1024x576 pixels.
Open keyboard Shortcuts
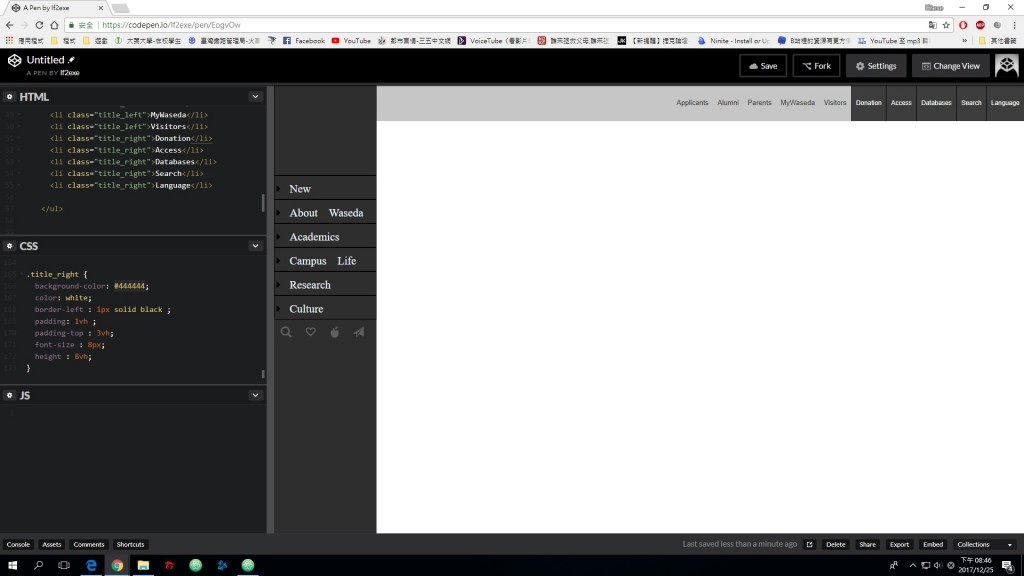(131, 544)
